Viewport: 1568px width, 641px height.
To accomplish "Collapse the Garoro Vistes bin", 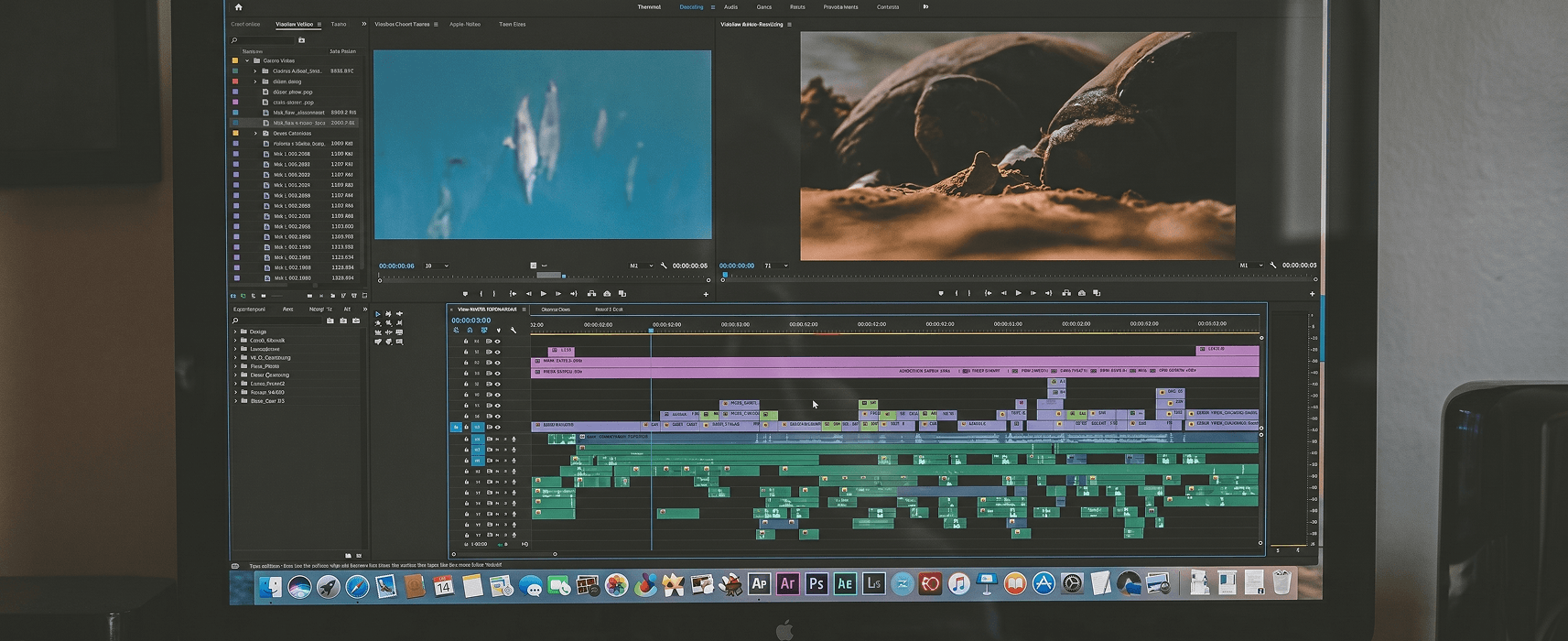I will (x=247, y=60).
